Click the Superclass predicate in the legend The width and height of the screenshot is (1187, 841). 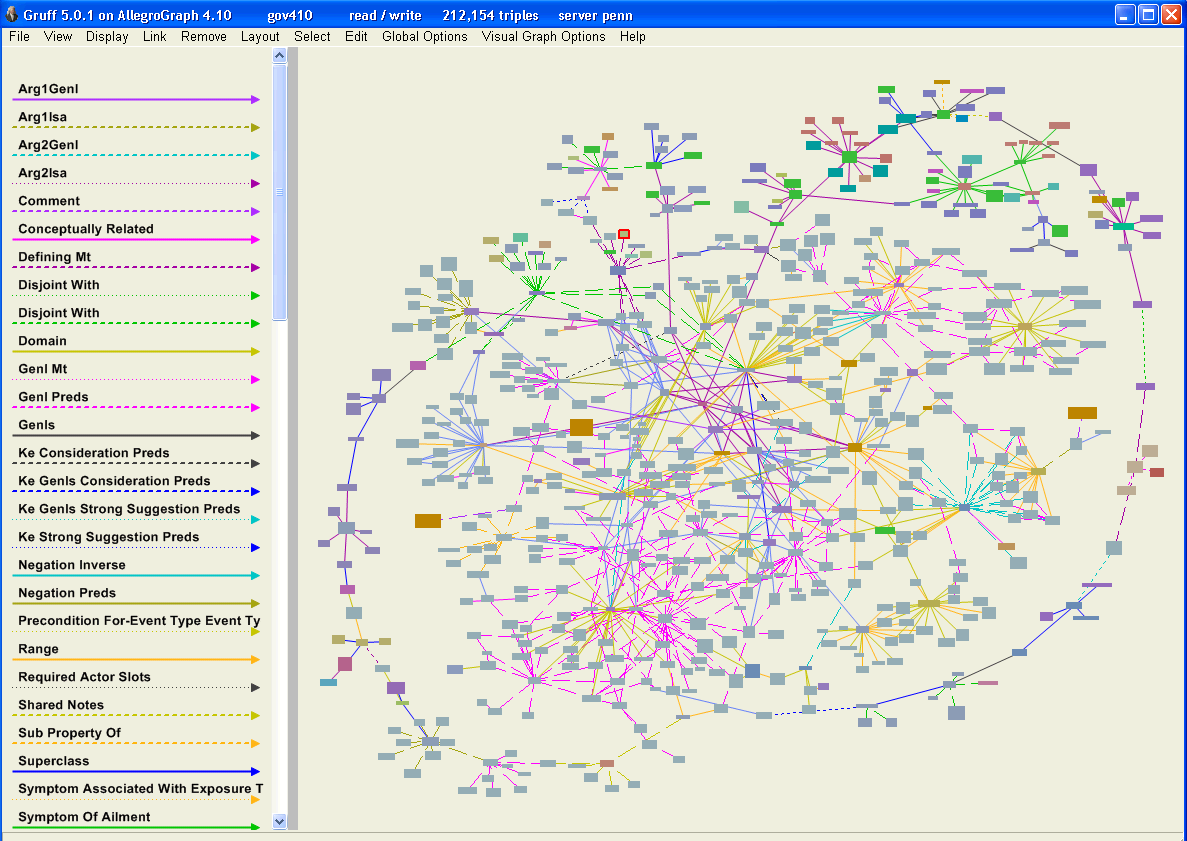[x=53, y=761]
